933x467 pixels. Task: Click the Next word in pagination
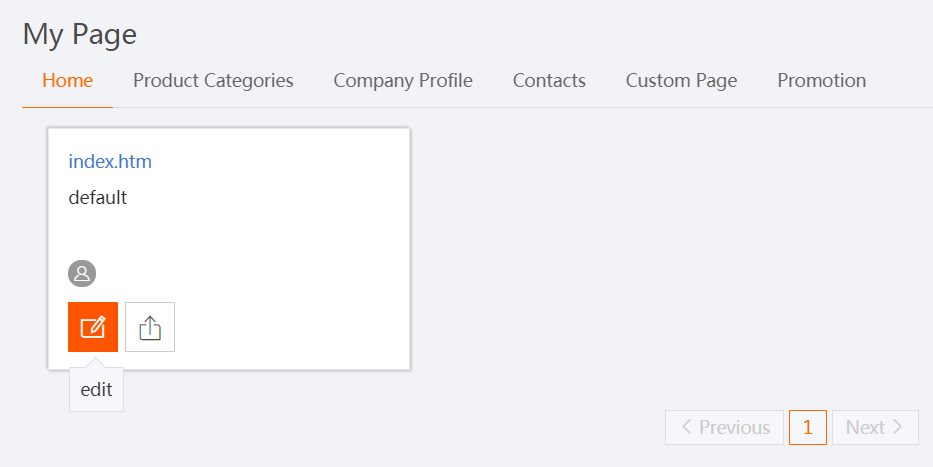(865, 428)
